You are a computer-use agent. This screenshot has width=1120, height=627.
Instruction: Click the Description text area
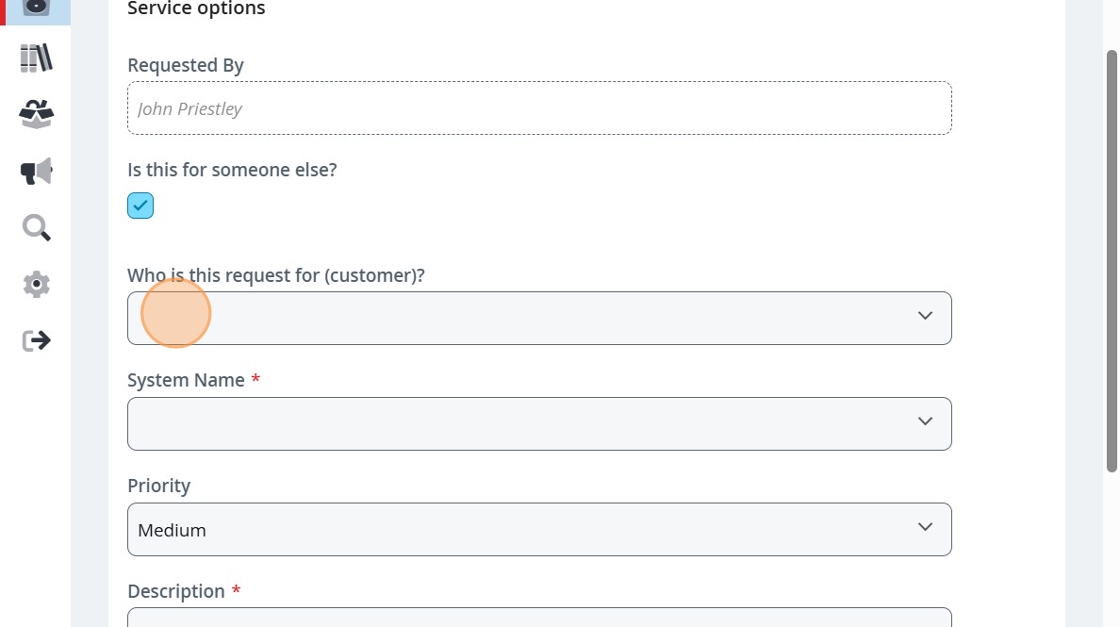(x=539, y=617)
